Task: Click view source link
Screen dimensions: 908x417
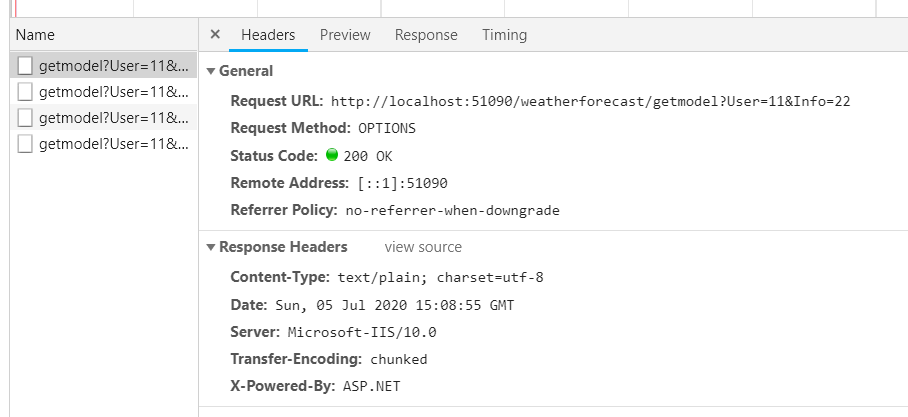Action: click(x=423, y=247)
